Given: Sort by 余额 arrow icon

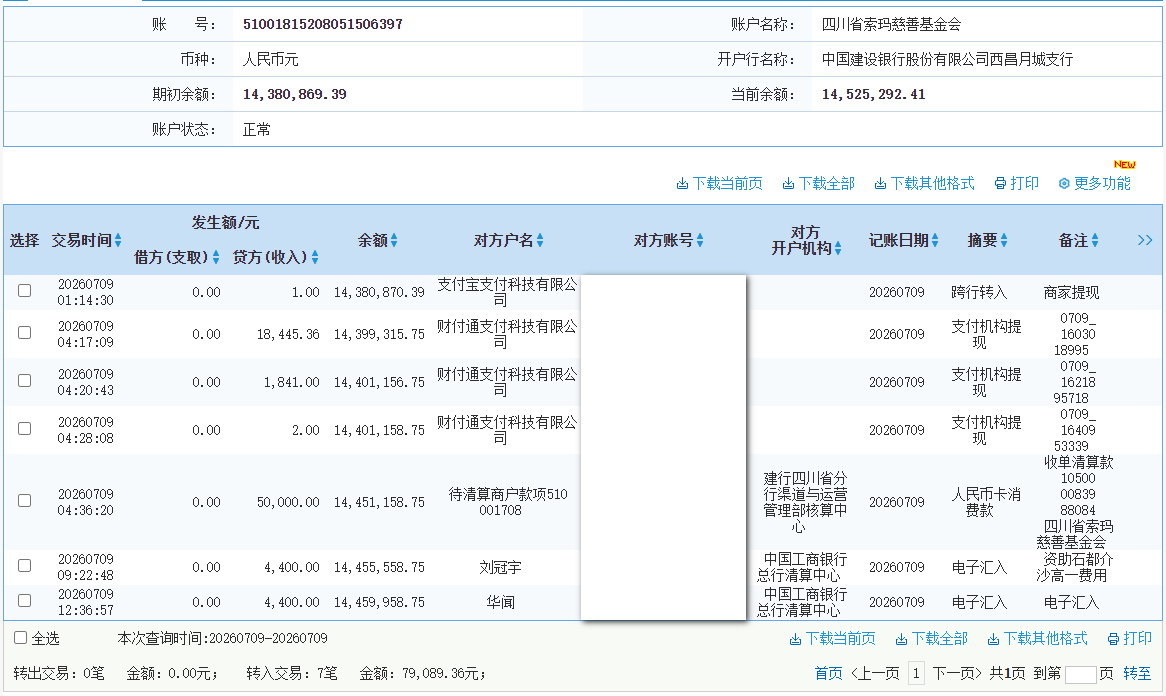Looking at the screenshot, I should [x=394, y=240].
